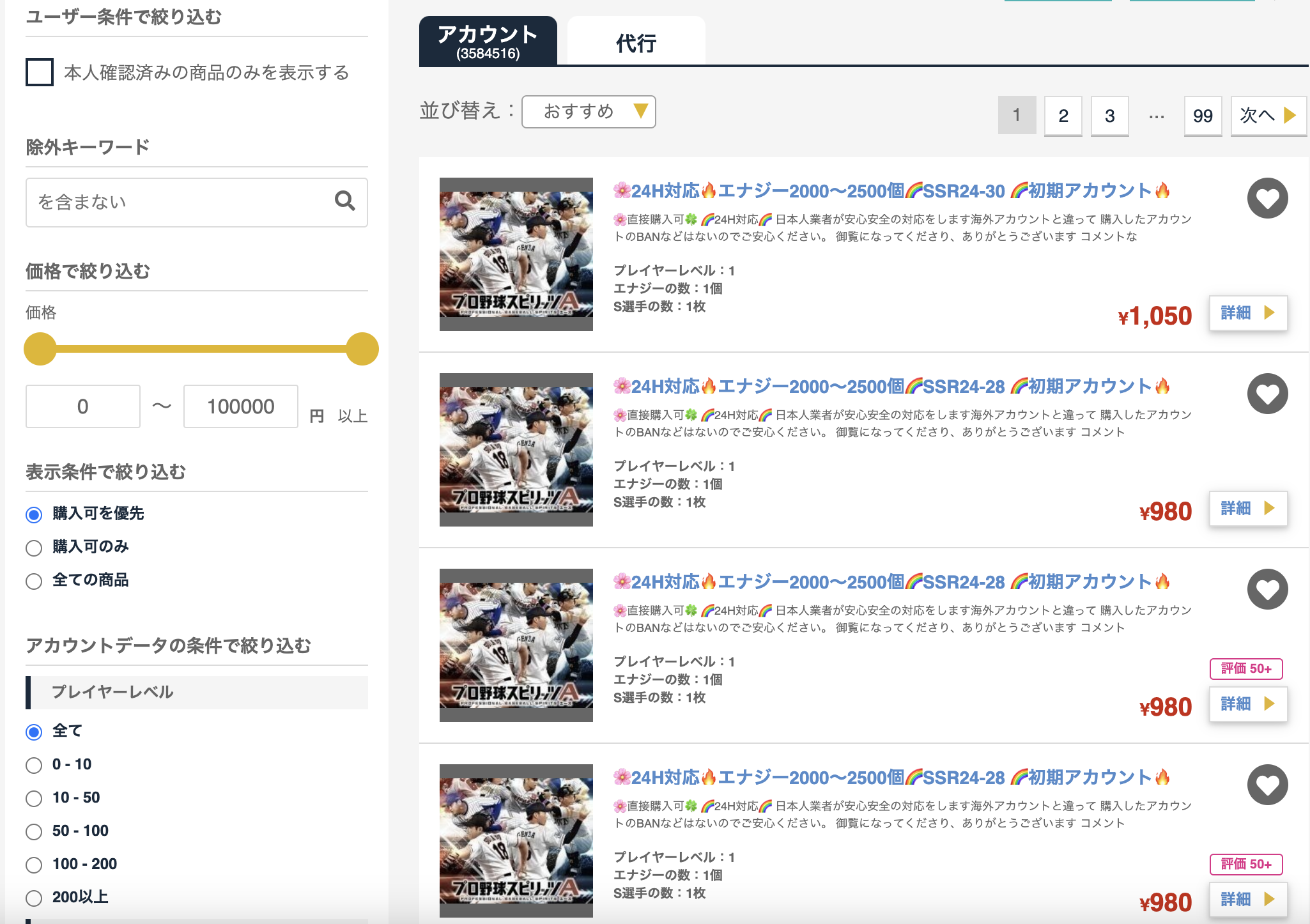Switch to the 代行 tab
Viewport: 1310px width, 924px height.
pos(636,41)
